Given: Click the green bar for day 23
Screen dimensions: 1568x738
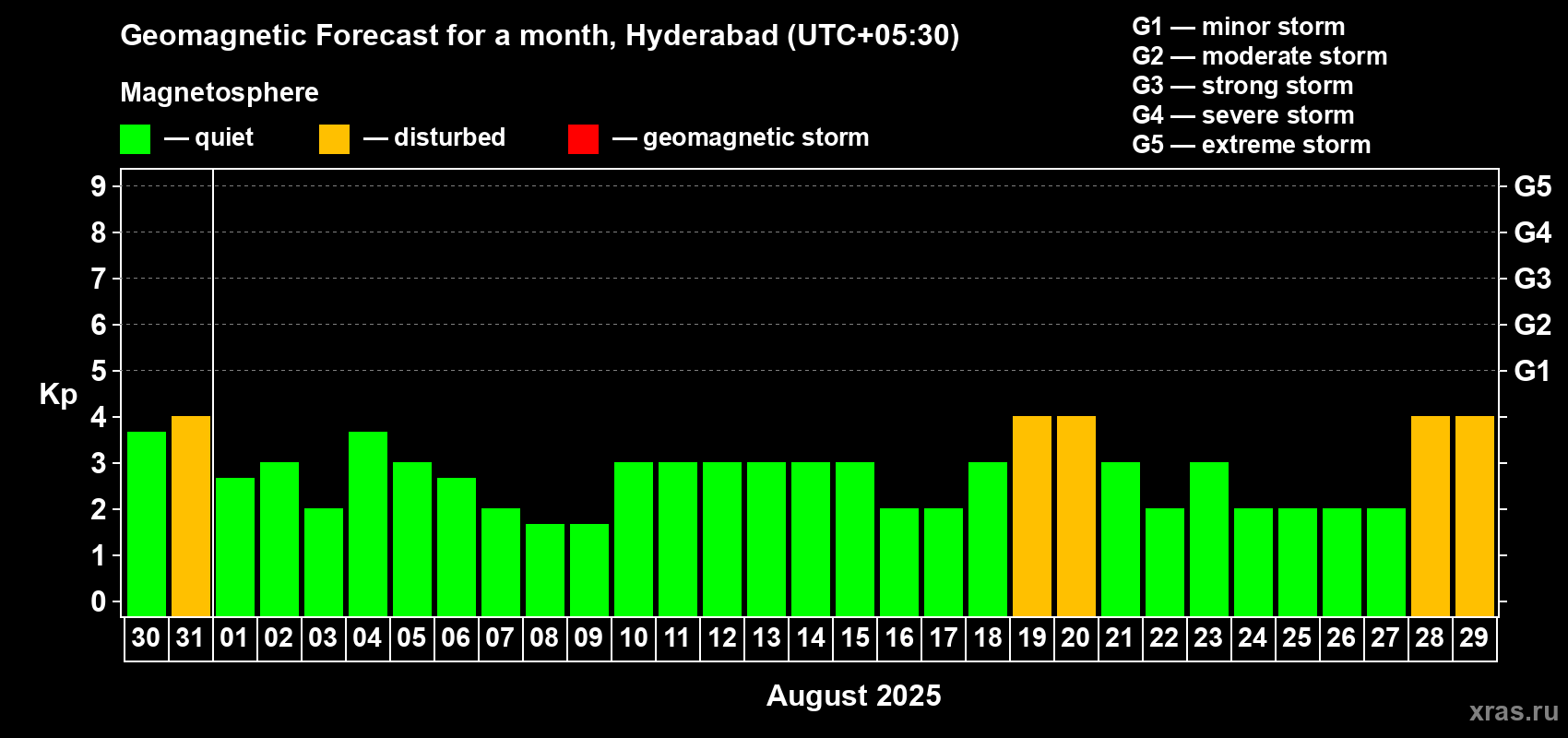Looking at the screenshot, I should [1209, 540].
